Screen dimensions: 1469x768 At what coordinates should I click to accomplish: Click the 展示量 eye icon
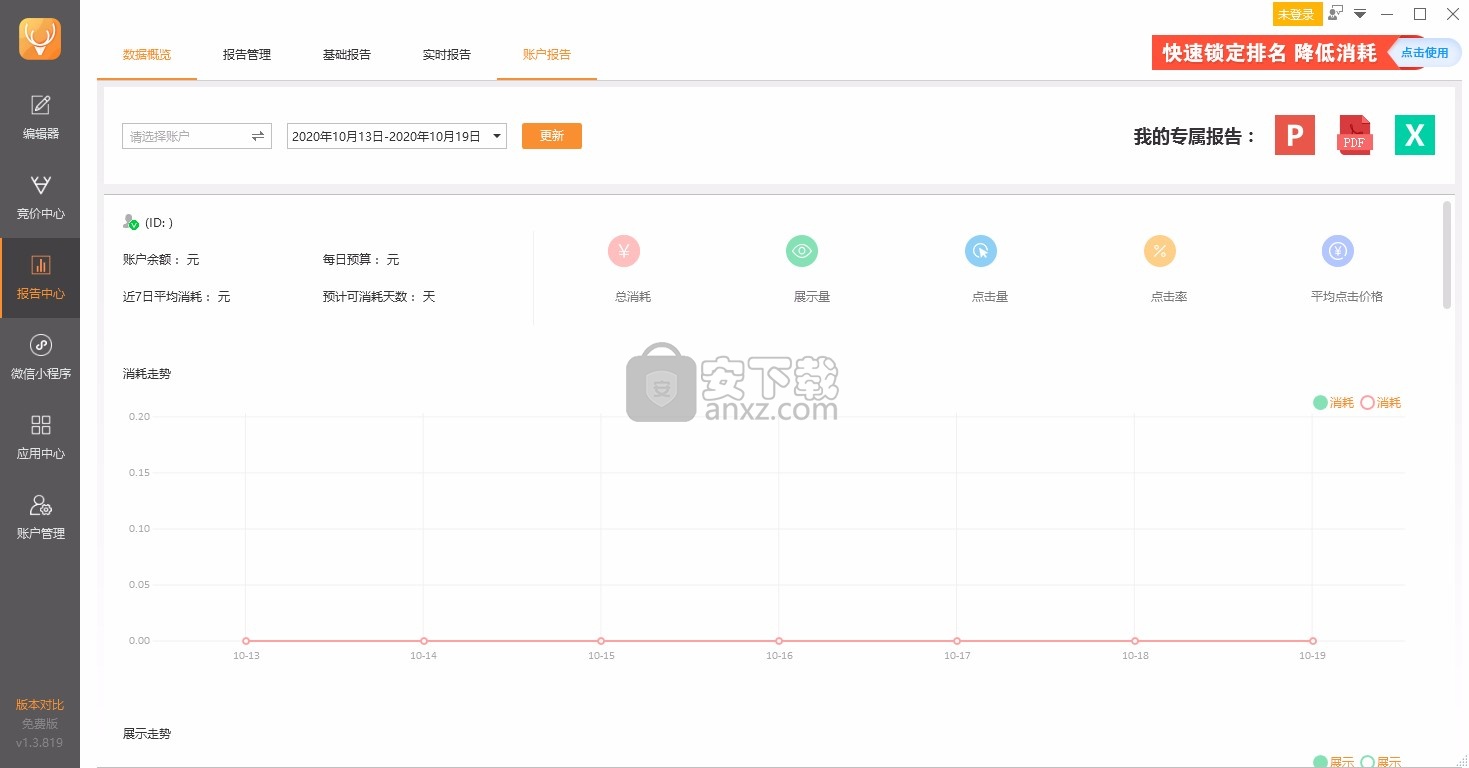(x=802, y=251)
